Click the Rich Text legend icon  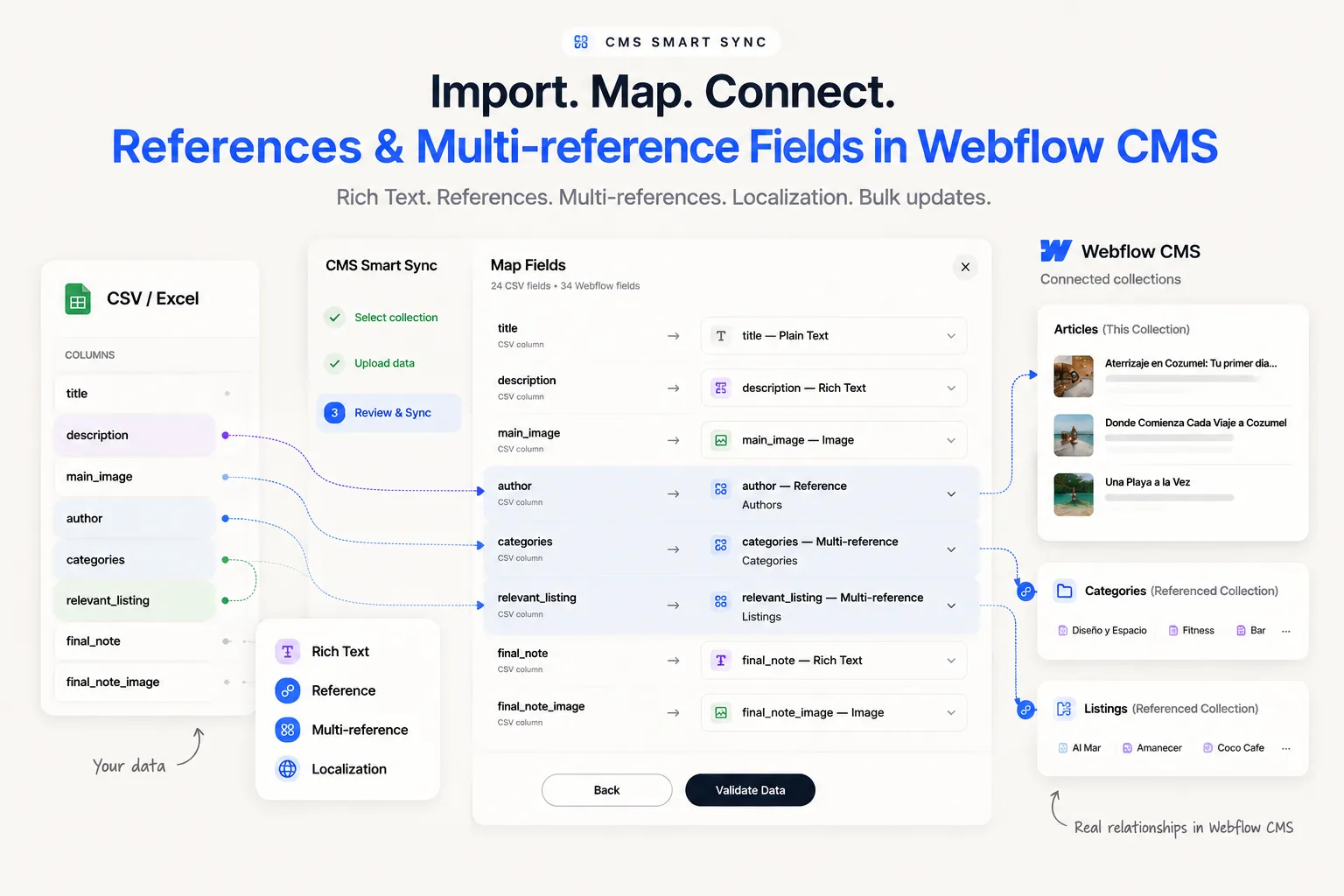click(288, 652)
